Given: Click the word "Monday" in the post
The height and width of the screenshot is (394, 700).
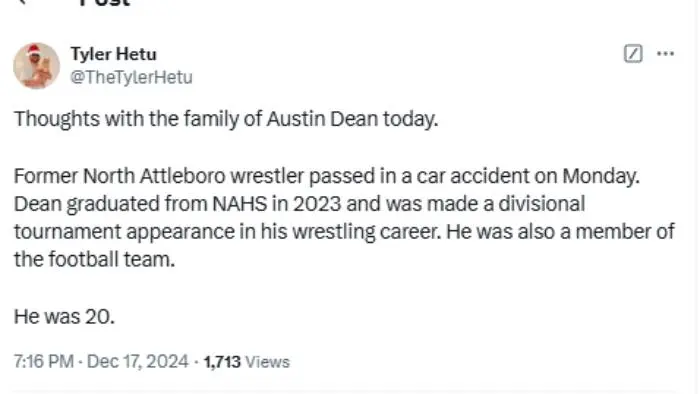Looking at the screenshot, I should 599,177.
